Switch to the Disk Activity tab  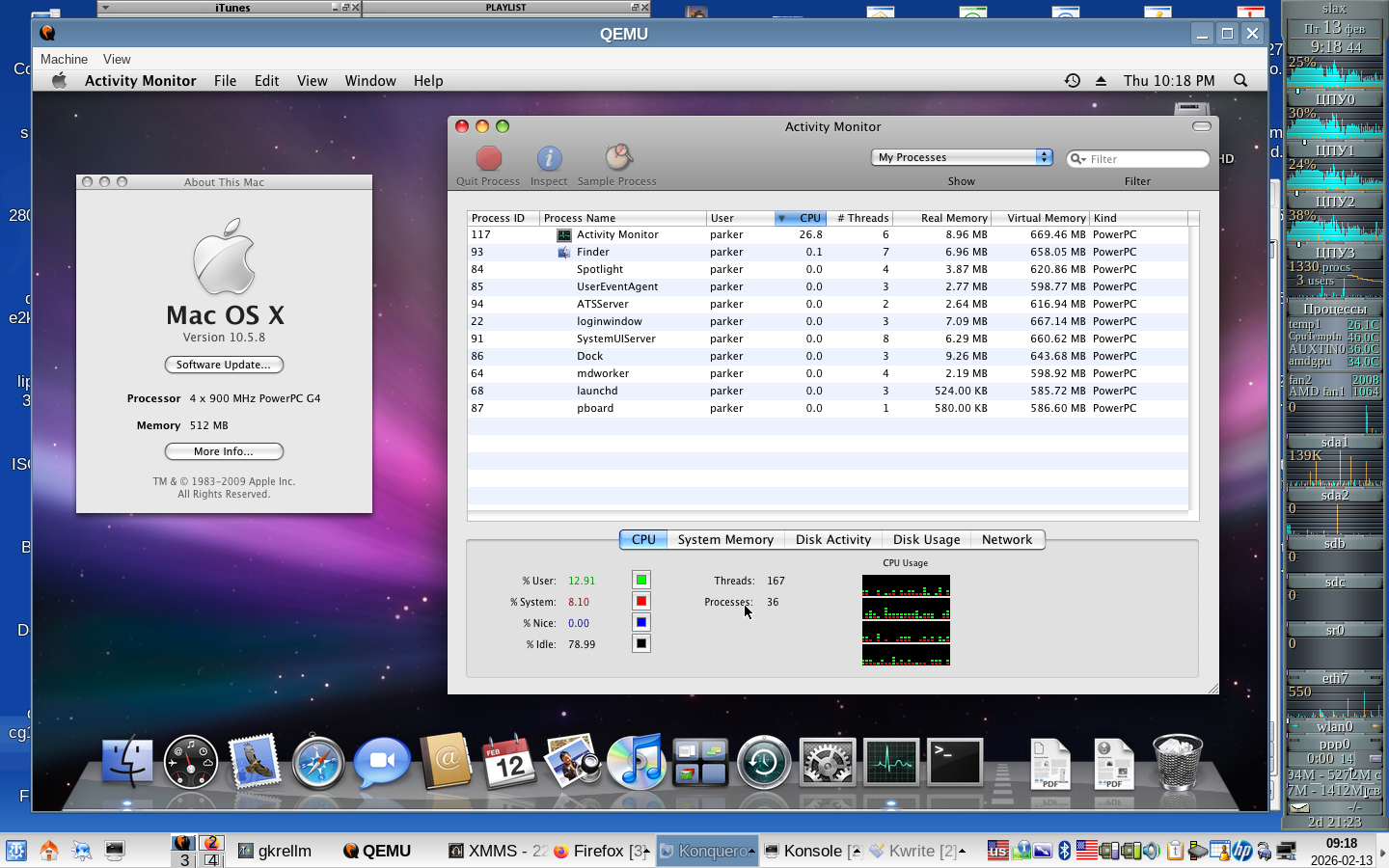[x=833, y=540]
